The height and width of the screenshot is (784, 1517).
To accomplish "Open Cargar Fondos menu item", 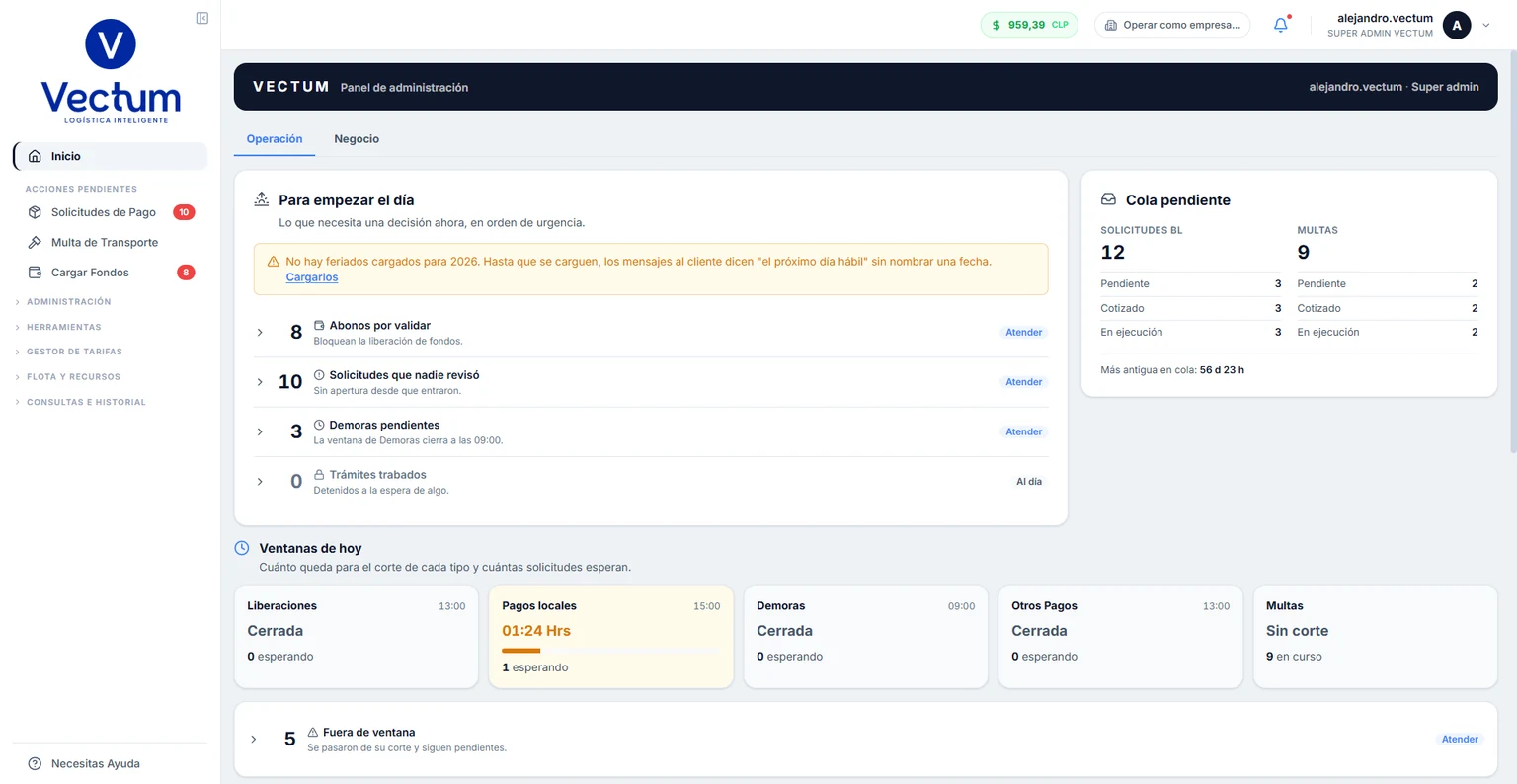I will (x=111, y=273).
